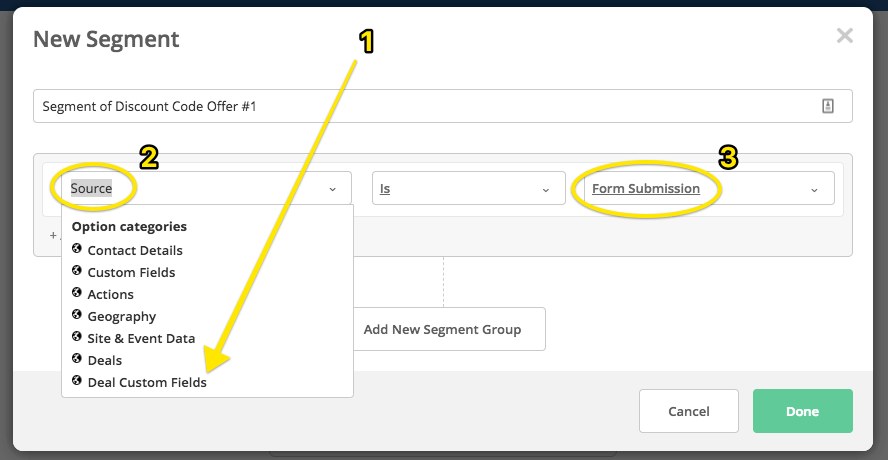Screen dimensions: 888x460
Task: Click the globe icon beside Contact Details
Action: (77, 249)
